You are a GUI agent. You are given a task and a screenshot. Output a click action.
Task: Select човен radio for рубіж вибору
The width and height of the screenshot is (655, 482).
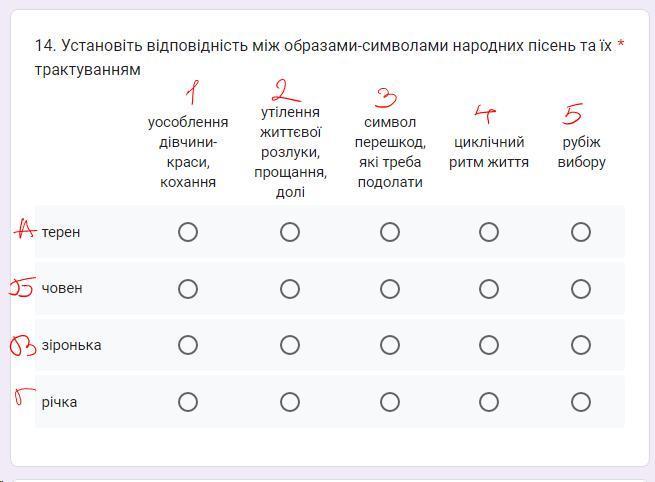tap(581, 289)
